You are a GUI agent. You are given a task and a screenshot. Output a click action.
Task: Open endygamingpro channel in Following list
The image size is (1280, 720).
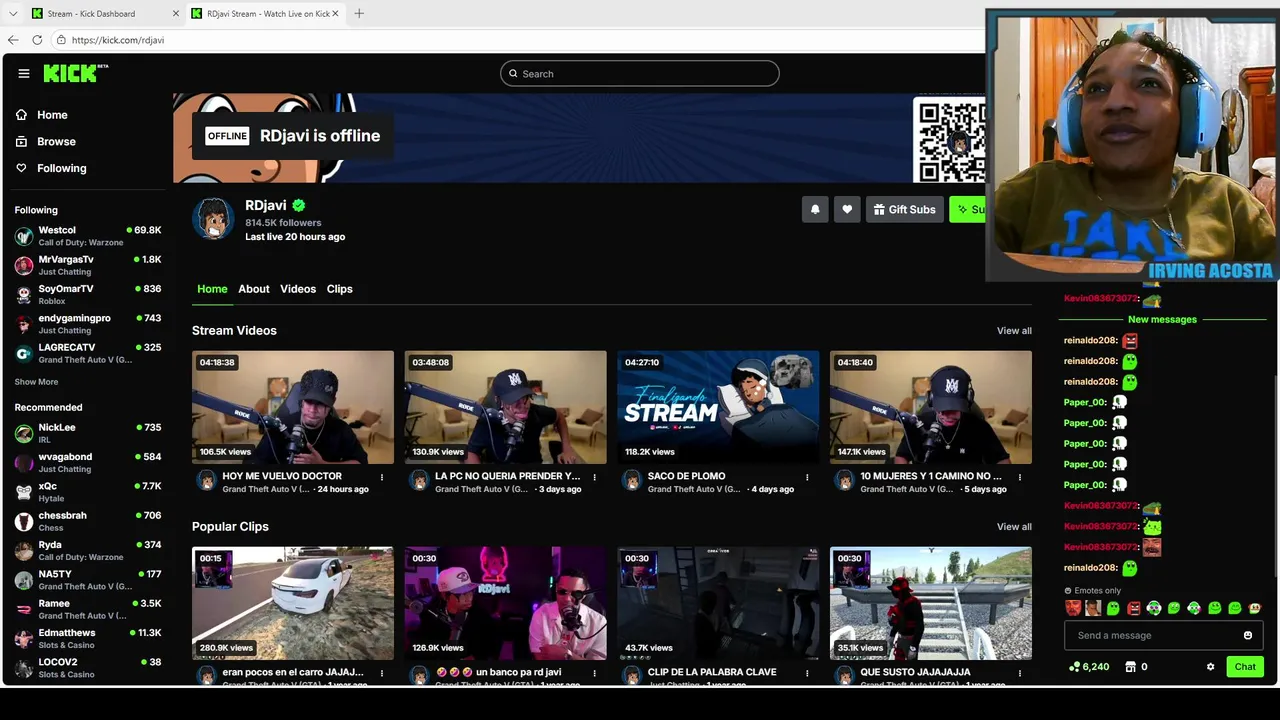pos(88,324)
